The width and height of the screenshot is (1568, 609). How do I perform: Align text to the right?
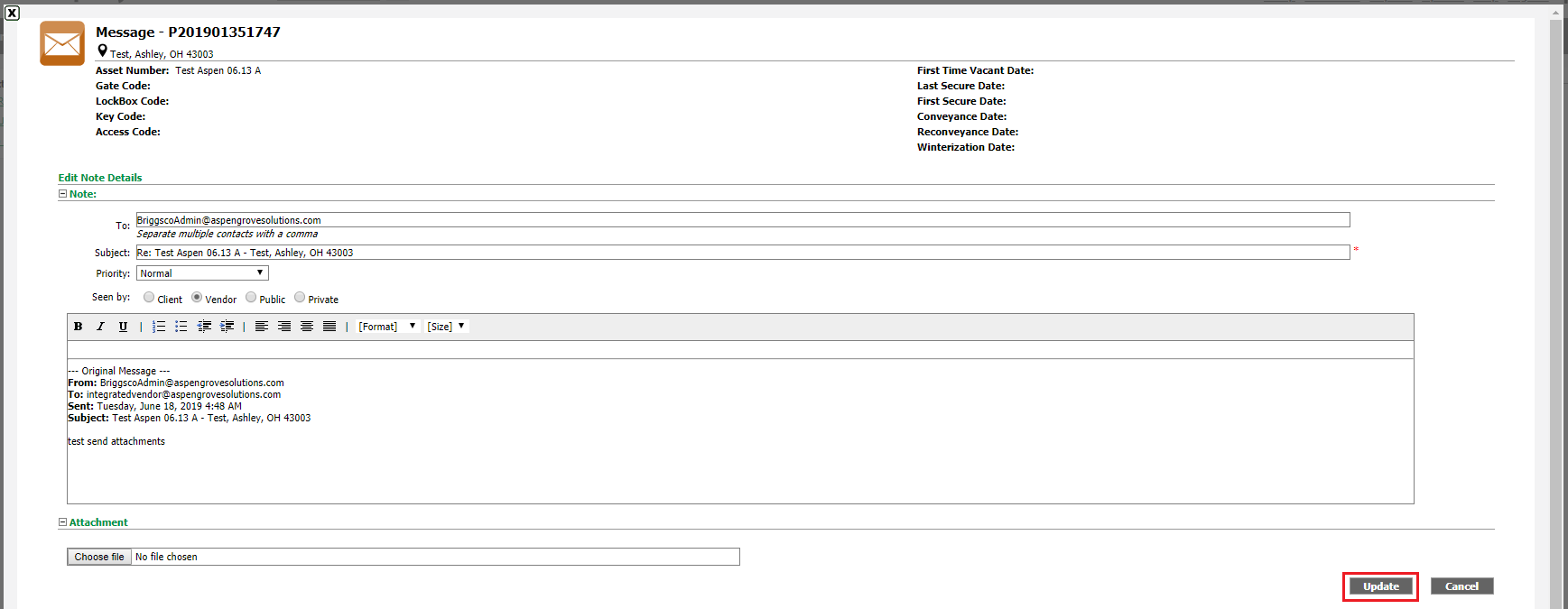tap(284, 327)
